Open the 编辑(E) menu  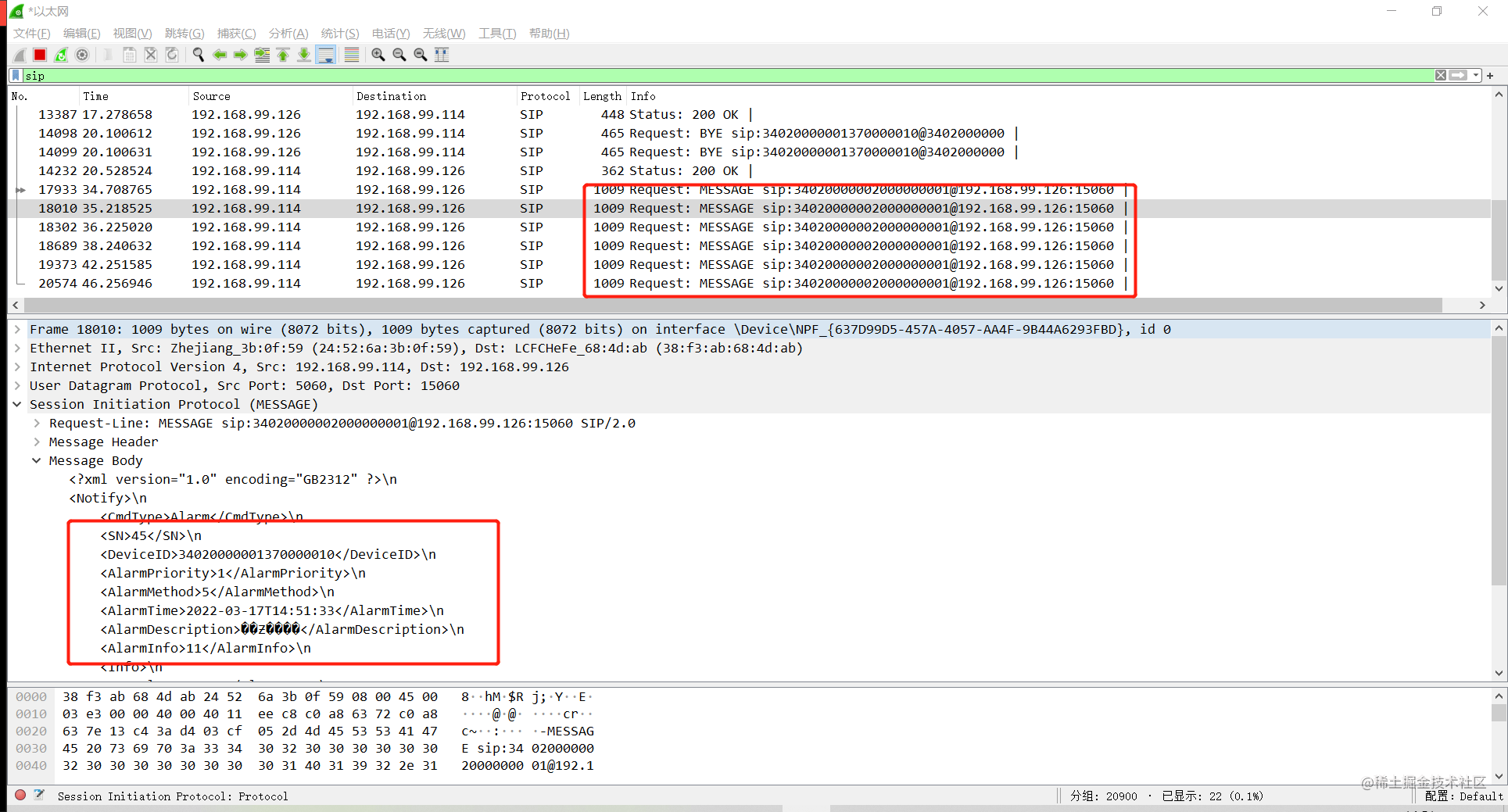(x=82, y=34)
